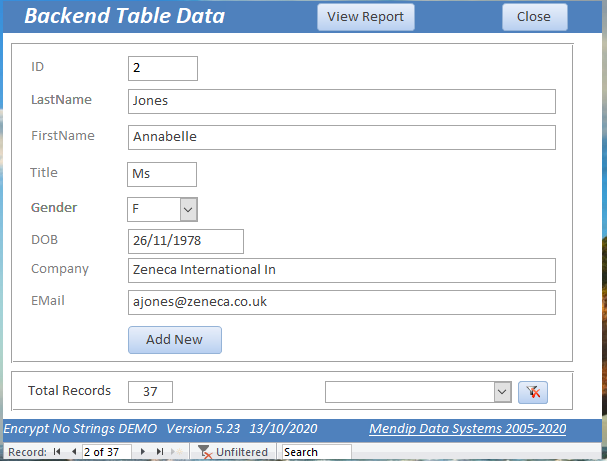Click the ID label
Image resolution: width=607 pixels, height=461 pixels.
[x=38, y=67]
